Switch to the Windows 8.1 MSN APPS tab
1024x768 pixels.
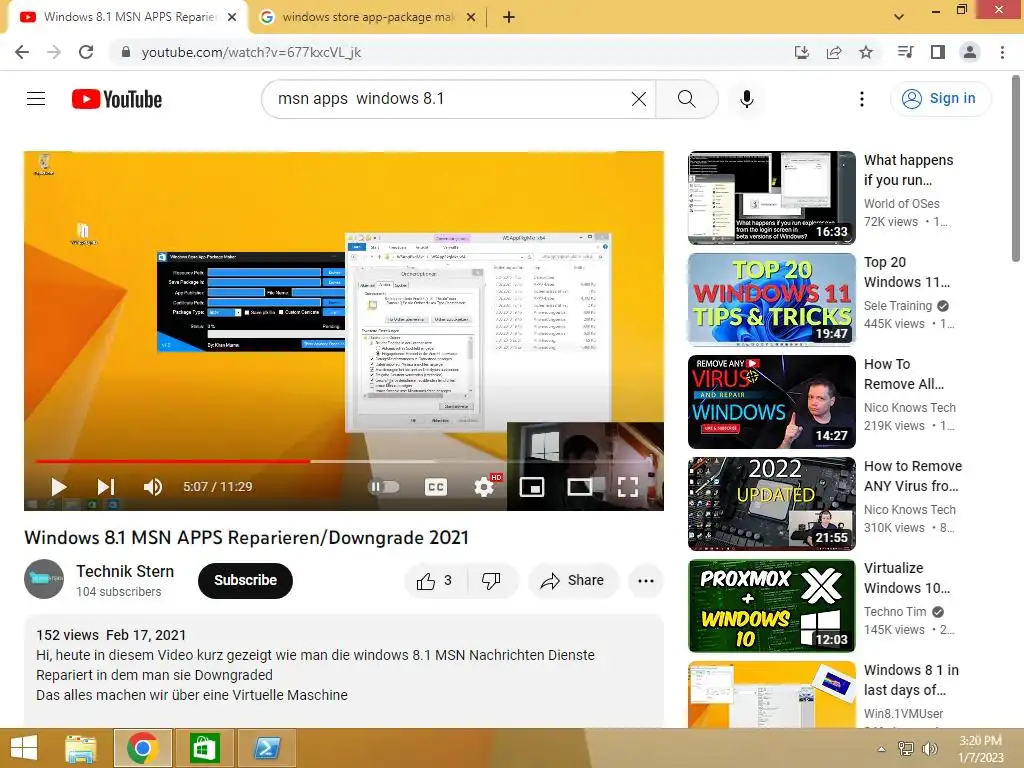pos(129,17)
